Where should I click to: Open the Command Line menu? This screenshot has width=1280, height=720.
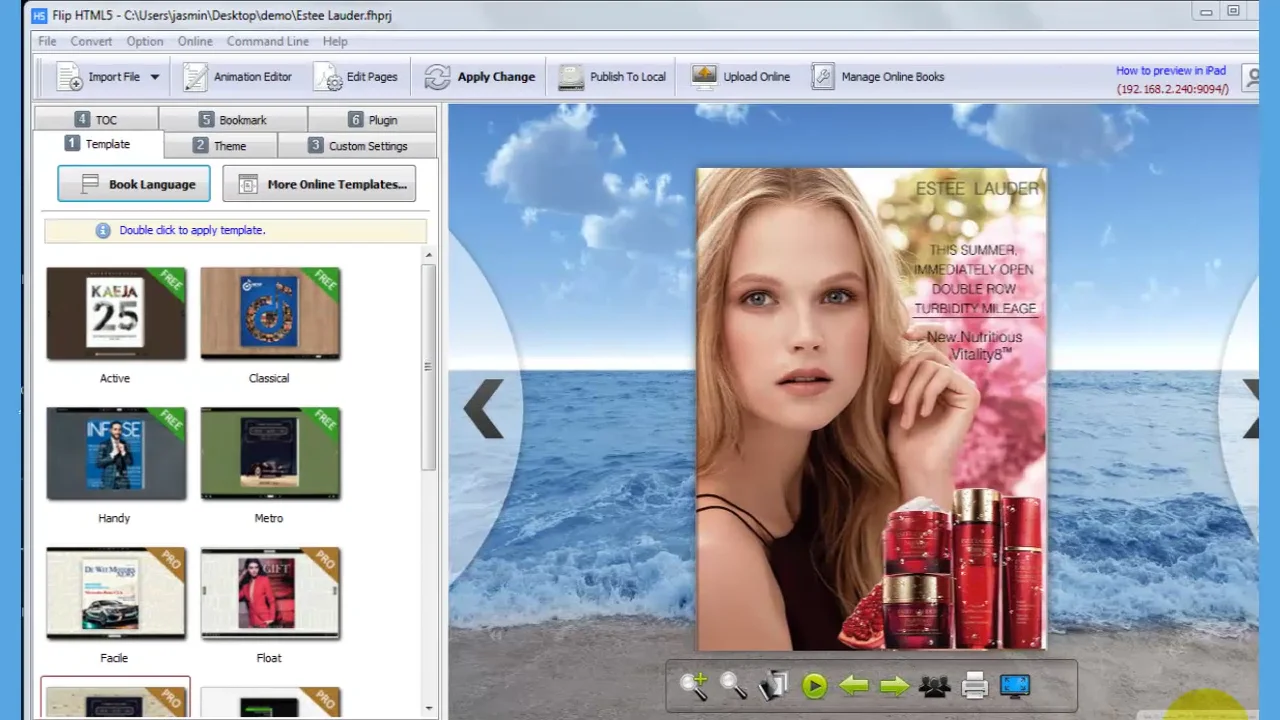coord(267,41)
